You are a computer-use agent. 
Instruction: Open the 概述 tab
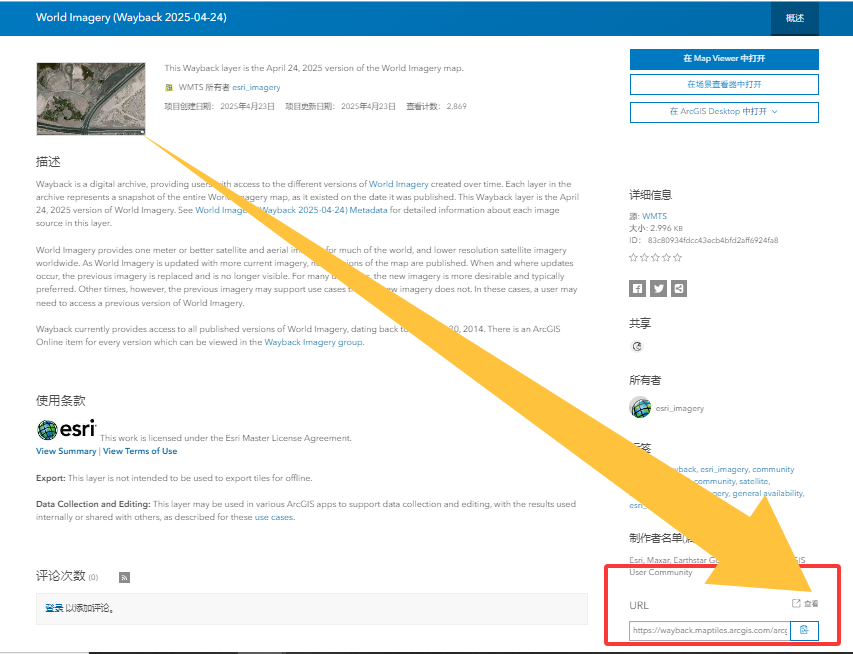[x=795, y=18]
